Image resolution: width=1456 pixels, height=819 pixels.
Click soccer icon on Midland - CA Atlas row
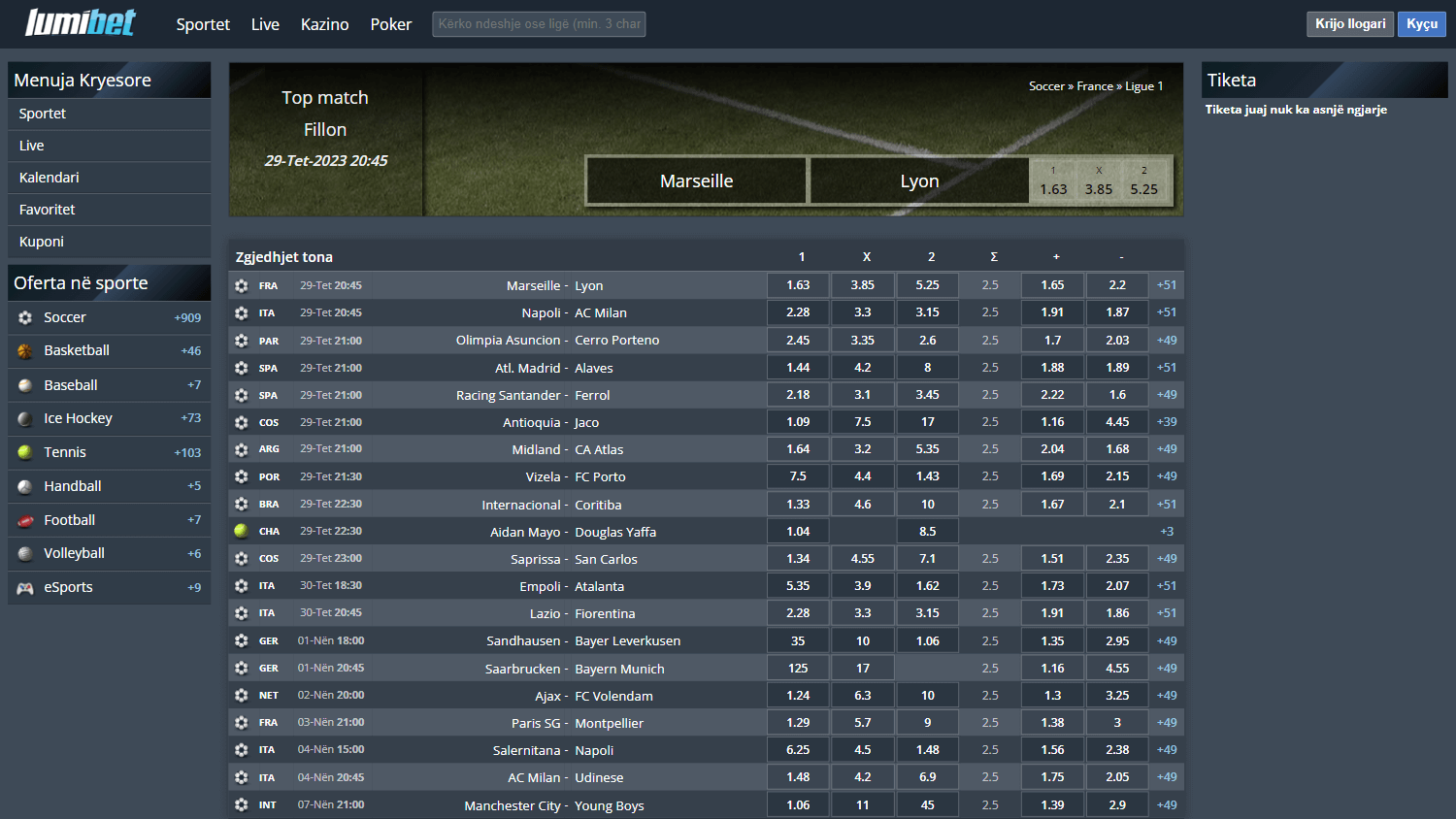coord(241,449)
